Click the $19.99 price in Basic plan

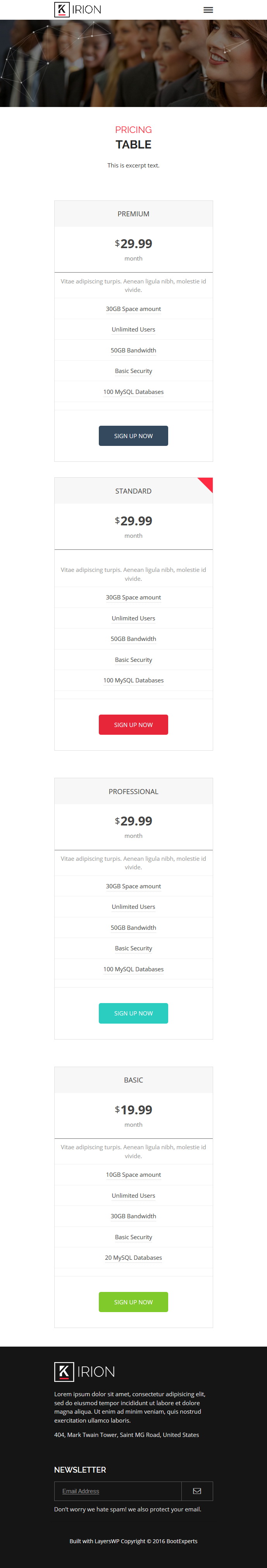tap(133, 1110)
